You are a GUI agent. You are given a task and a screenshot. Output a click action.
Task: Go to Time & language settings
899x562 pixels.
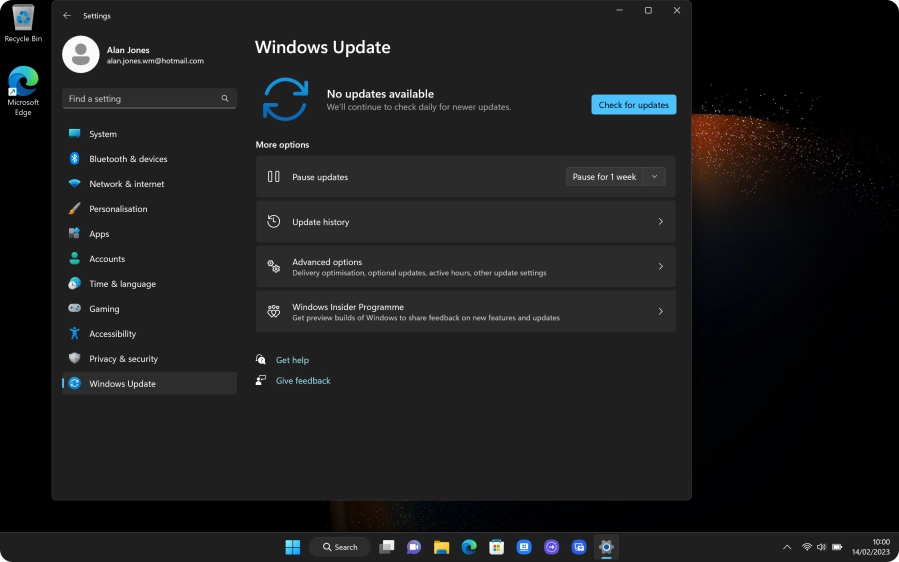click(x=122, y=284)
